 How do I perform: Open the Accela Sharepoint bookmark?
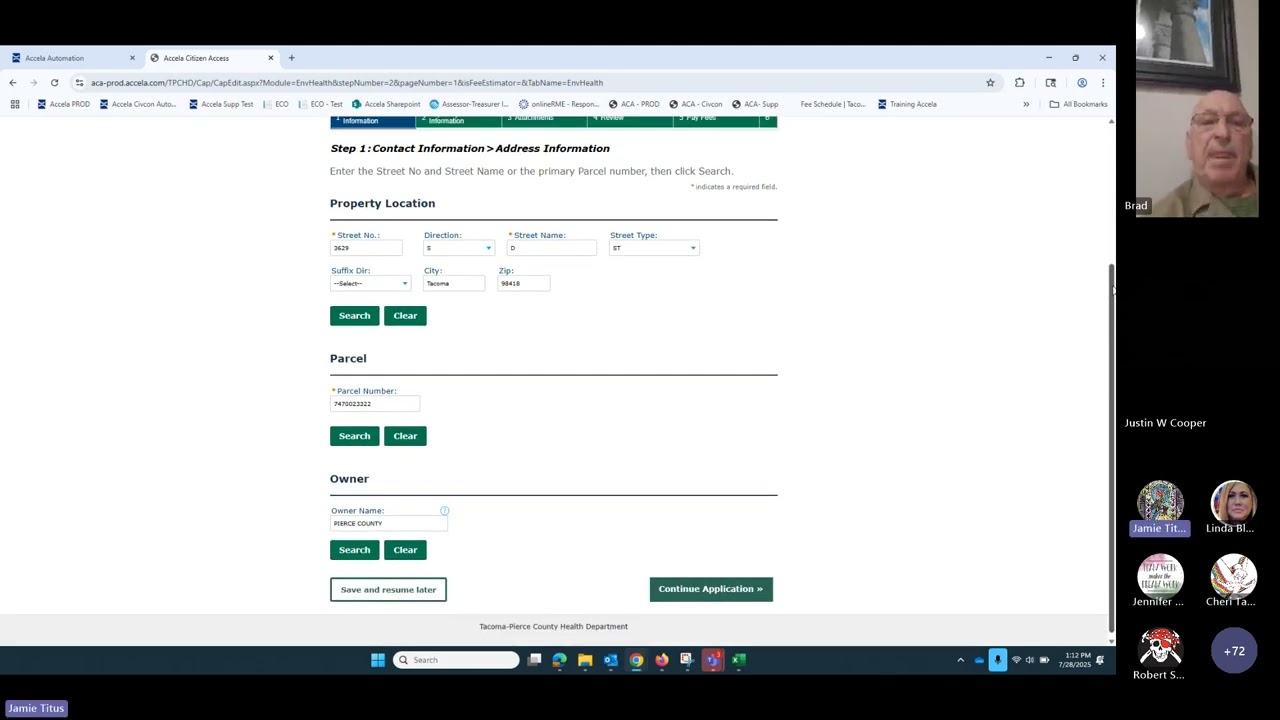(x=386, y=104)
